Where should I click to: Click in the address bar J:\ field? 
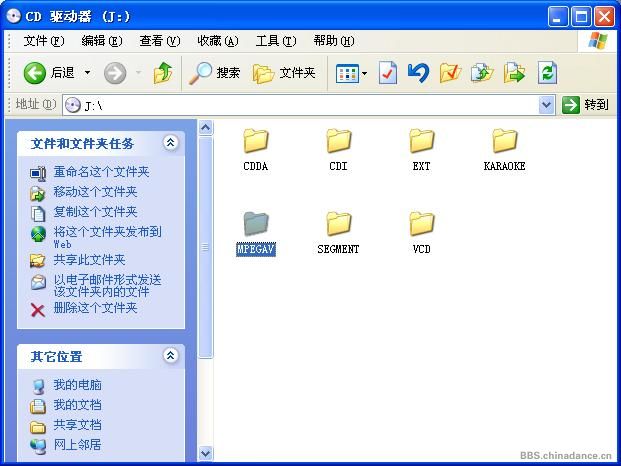[300, 105]
